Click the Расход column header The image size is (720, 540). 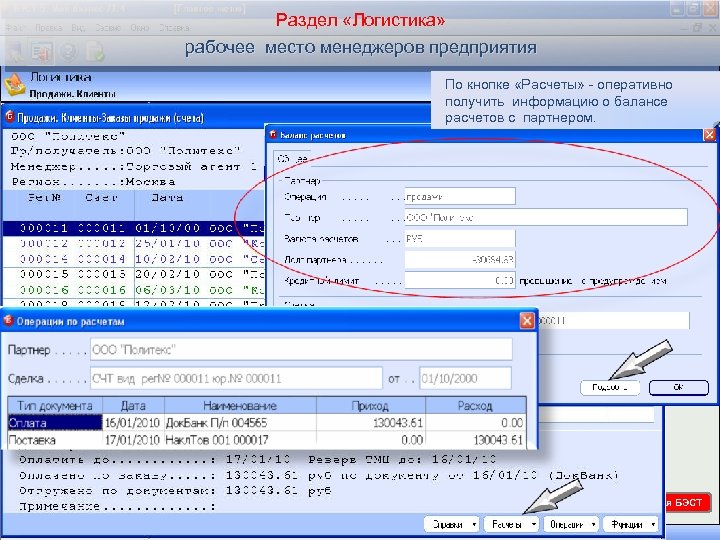(x=475, y=405)
